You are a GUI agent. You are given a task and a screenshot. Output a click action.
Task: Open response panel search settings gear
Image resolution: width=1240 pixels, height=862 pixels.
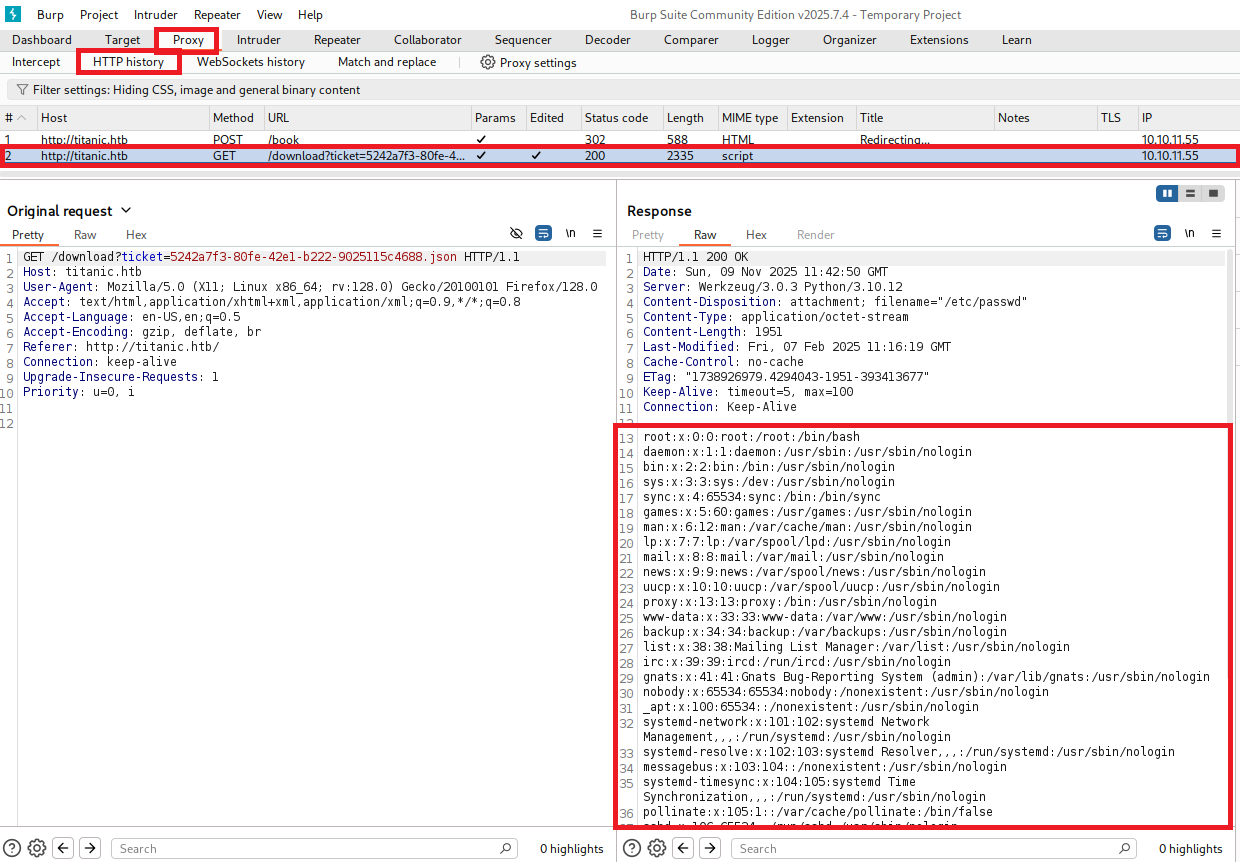pos(656,848)
